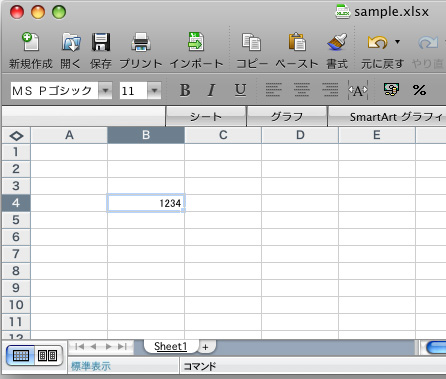Zoom window with green button
Viewport: 446px width, 379px height.
tap(59, 12)
